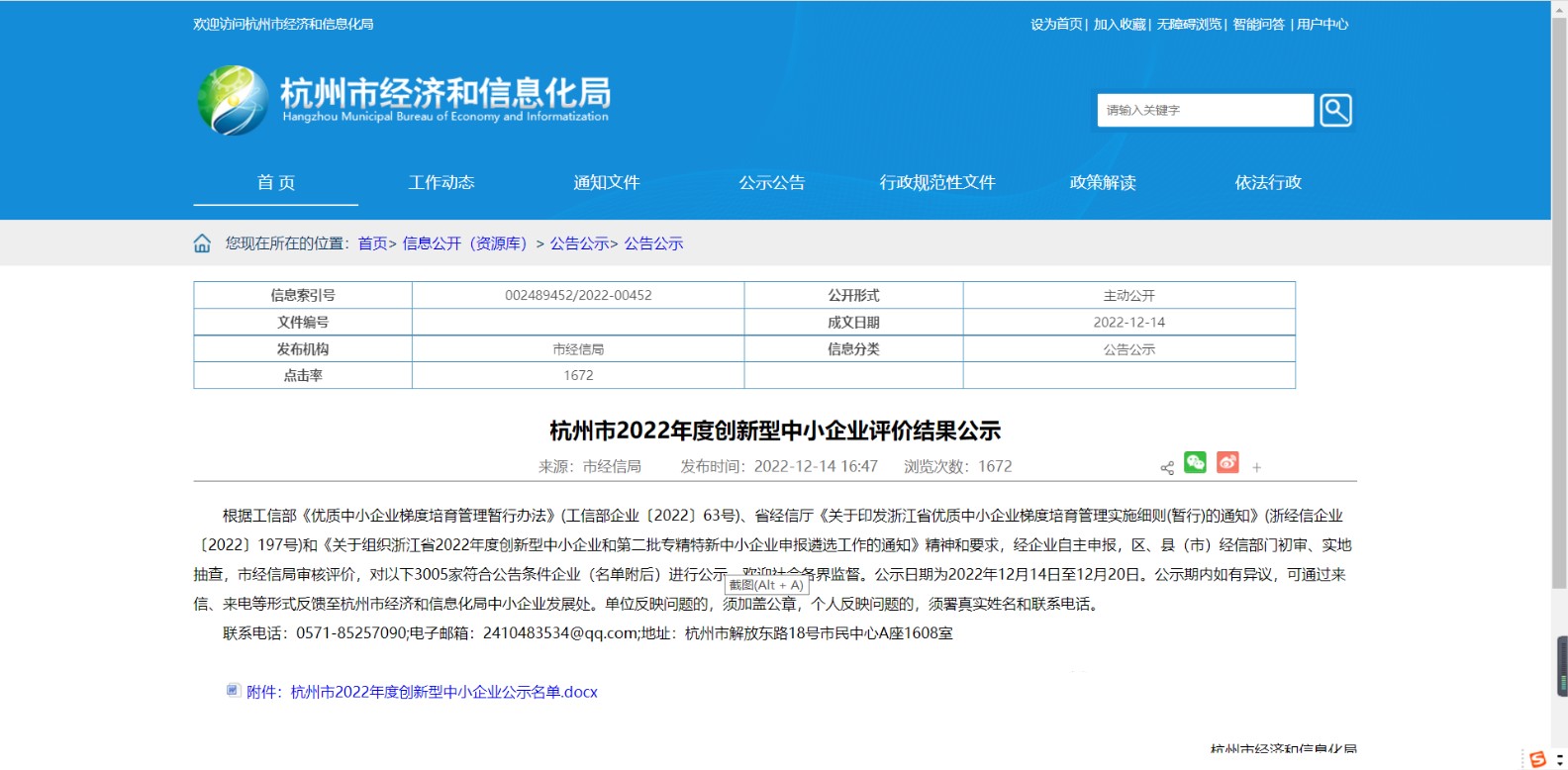The height and width of the screenshot is (770, 1568).
Task: Click the 发布机构 label cell
Action: click(x=303, y=348)
